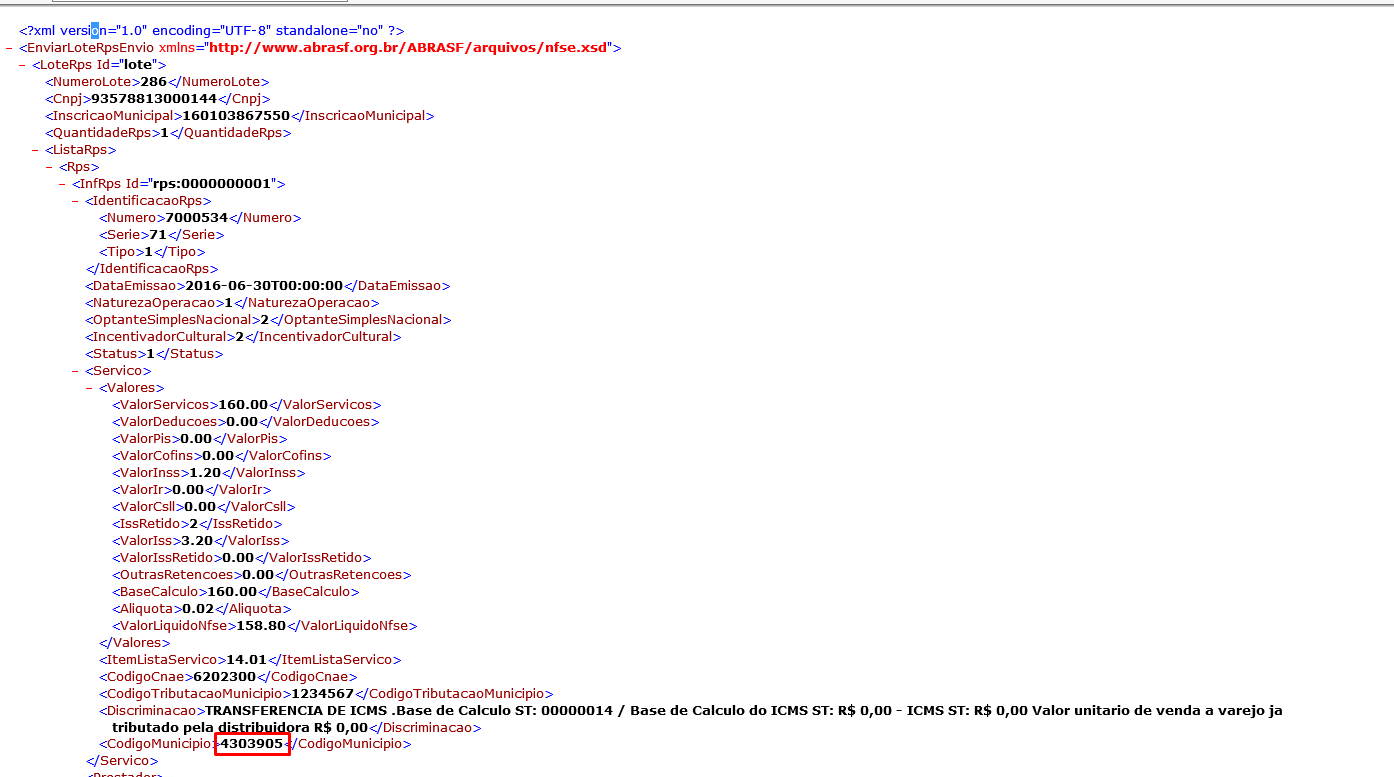Collapse the Servico element
The height and width of the screenshot is (777, 1394).
point(75,371)
